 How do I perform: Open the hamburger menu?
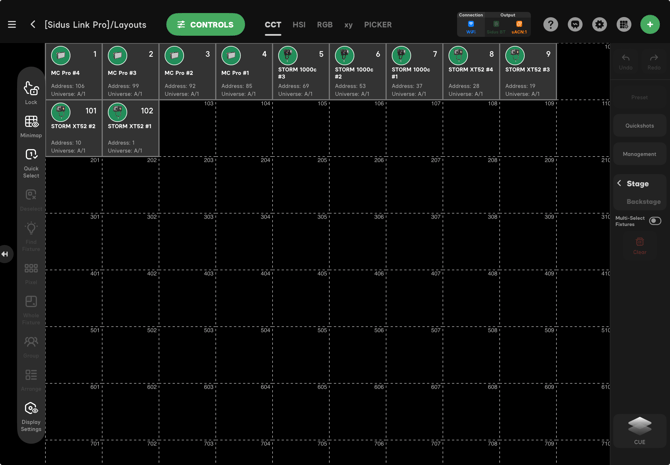tap(12, 25)
